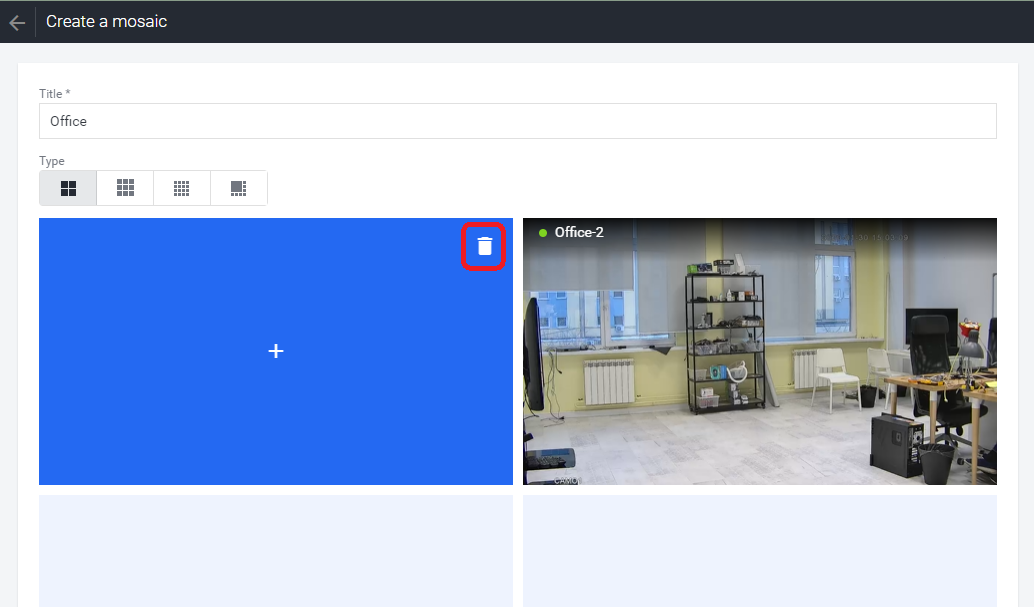Open the Office-2 camera video feed
The height and width of the screenshot is (607, 1034).
tap(759, 370)
